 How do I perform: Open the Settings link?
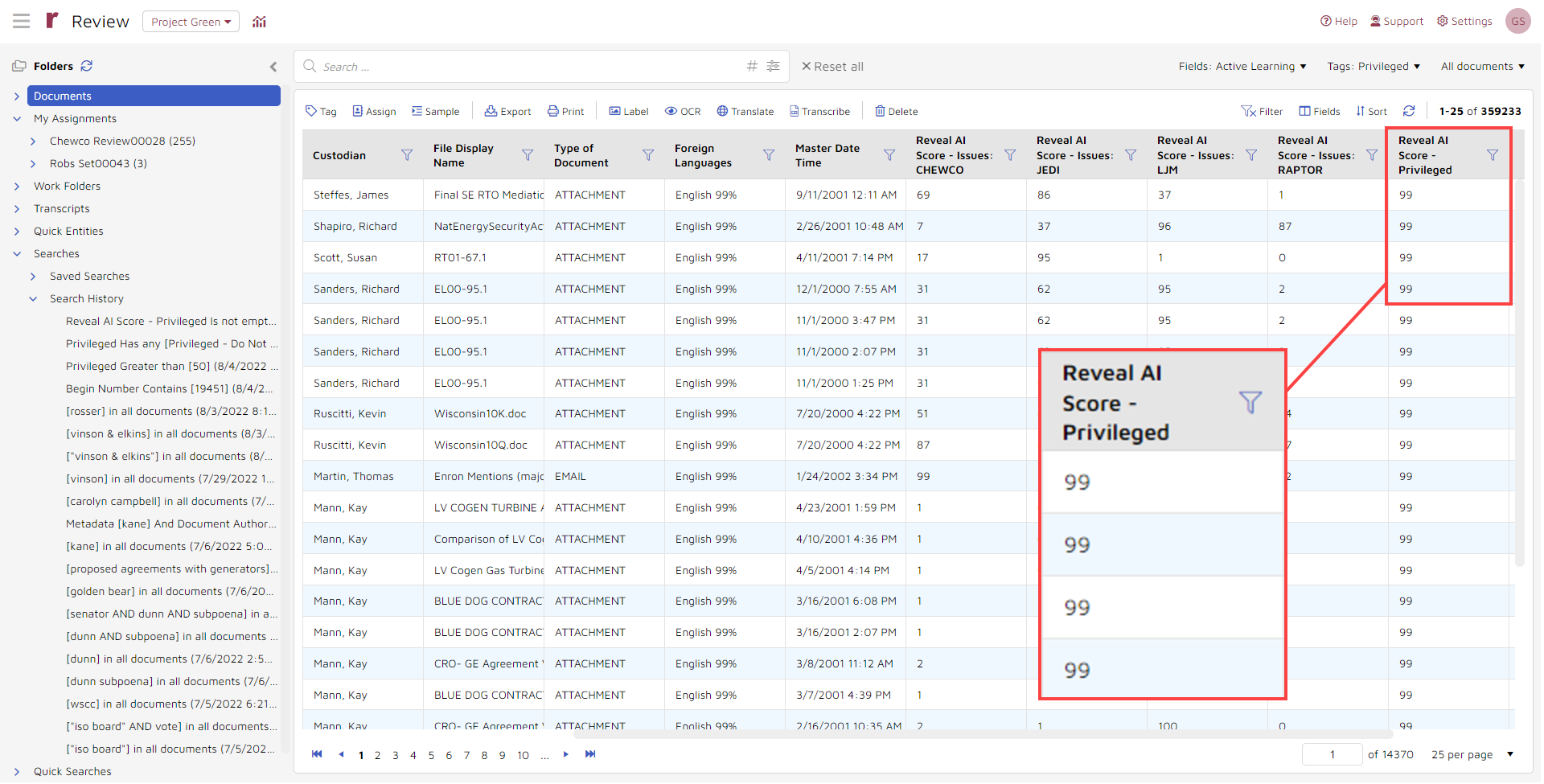click(1464, 21)
